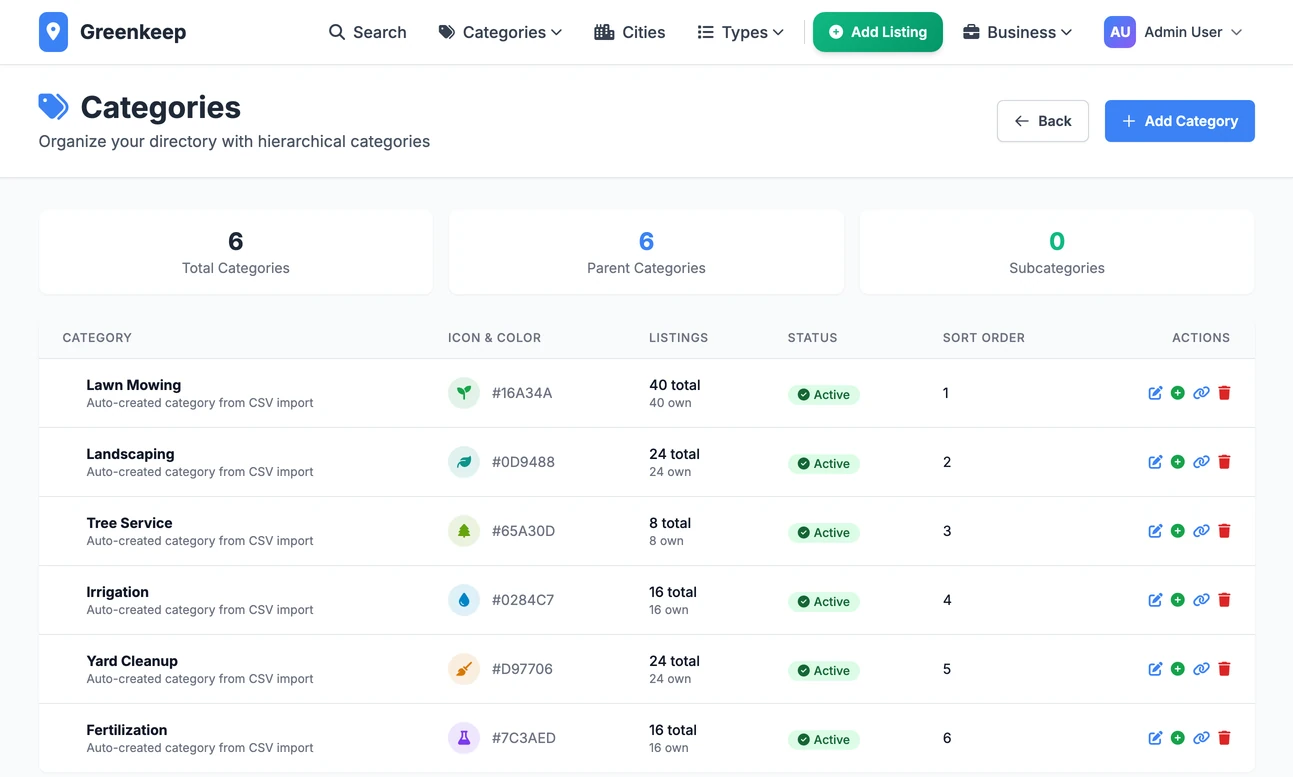Edit the Lawn Mowing category
The image size is (1293, 777).
click(1155, 393)
